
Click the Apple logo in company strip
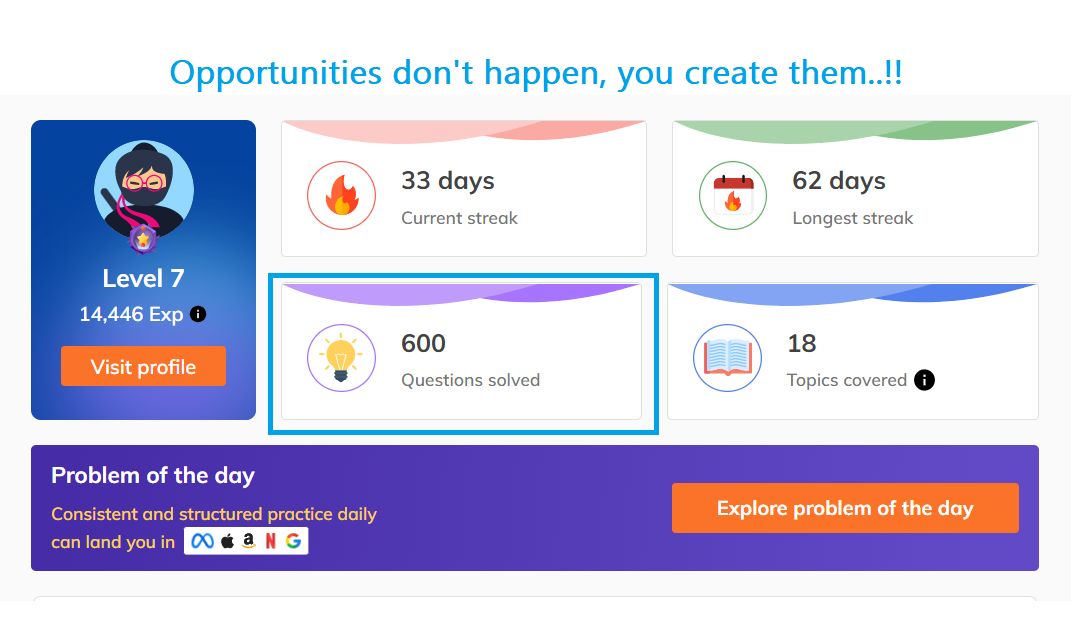point(227,541)
